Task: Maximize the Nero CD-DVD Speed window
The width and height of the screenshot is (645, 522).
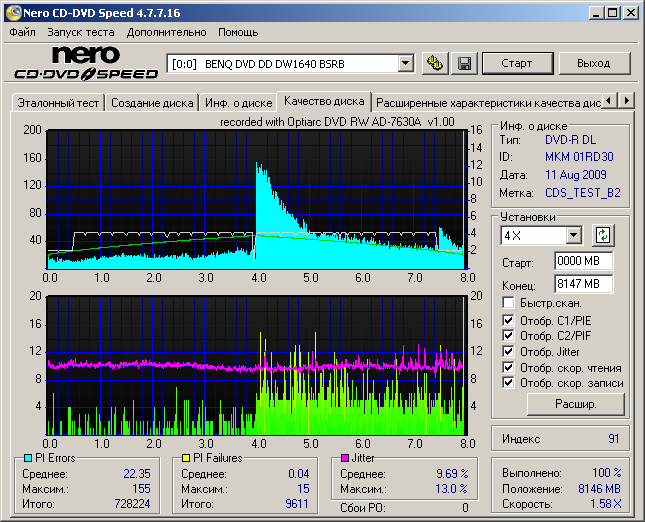Action: point(612,13)
